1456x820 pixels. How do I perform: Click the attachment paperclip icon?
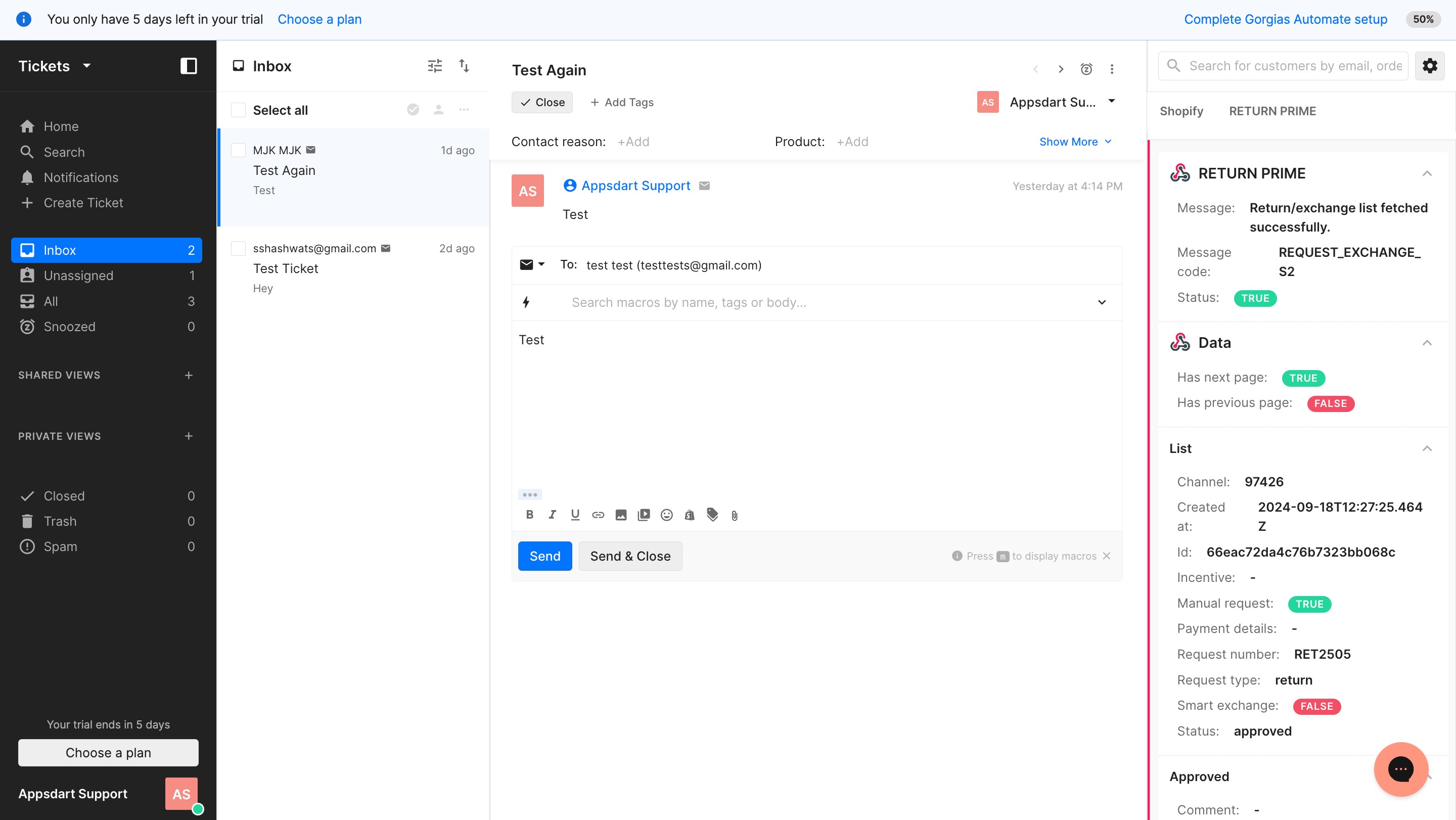(x=734, y=515)
